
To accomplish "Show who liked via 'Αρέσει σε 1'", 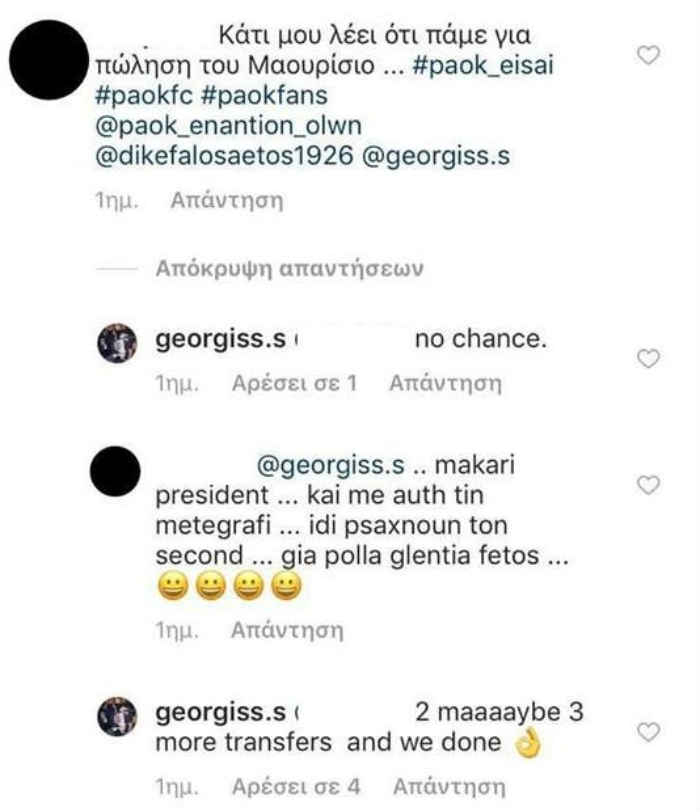I will click(x=294, y=383).
